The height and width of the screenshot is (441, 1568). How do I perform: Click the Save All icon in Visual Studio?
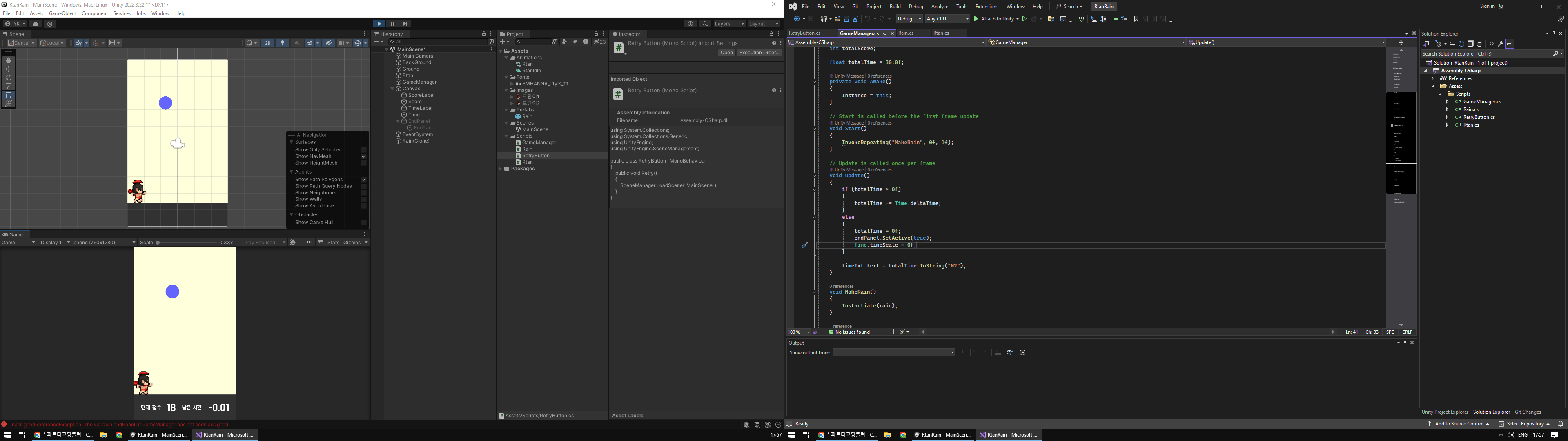coord(855,19)
